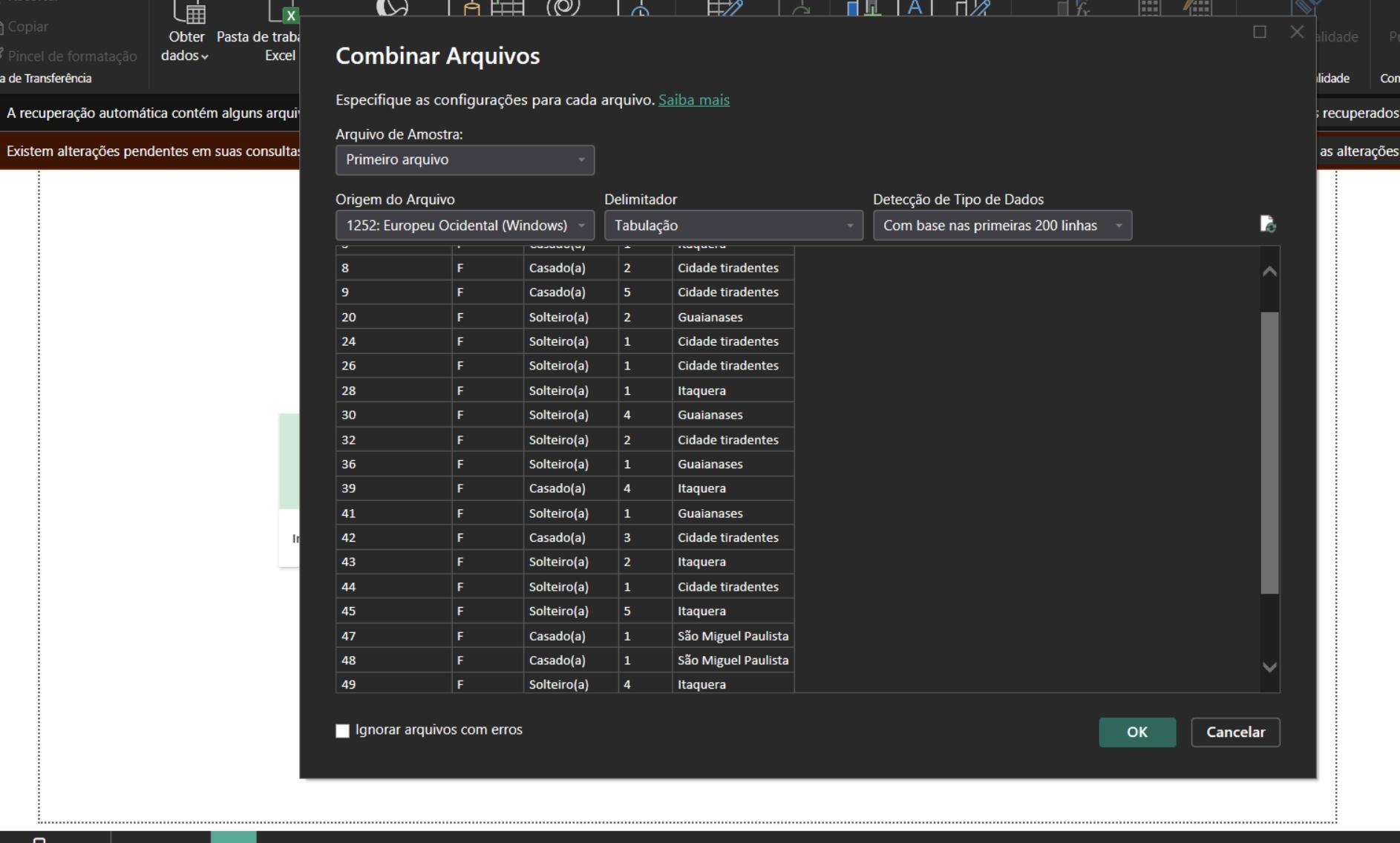Image resolution: width=1400 pixels, height=843 pixels.
Task: Select Guaianases in row 30
Action: pyautogui.click(x=733, y=415)
